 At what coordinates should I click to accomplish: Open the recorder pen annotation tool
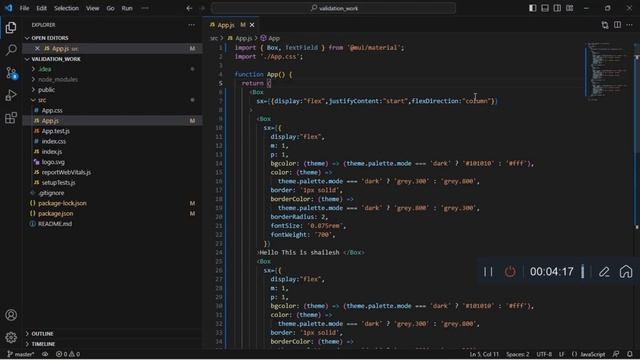[x=604, y=271]
